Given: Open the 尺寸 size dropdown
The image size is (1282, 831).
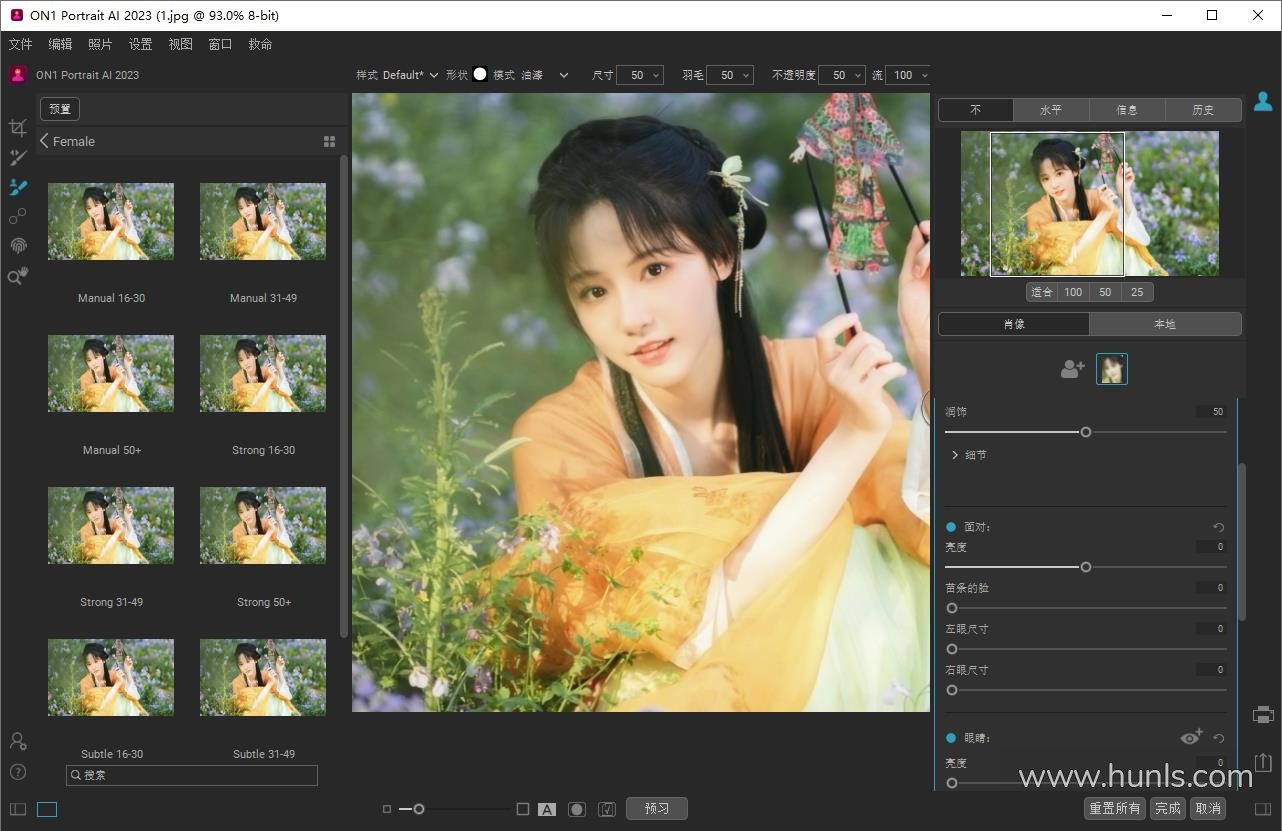Looking at the screenshot, I should (x=656, y=75).
